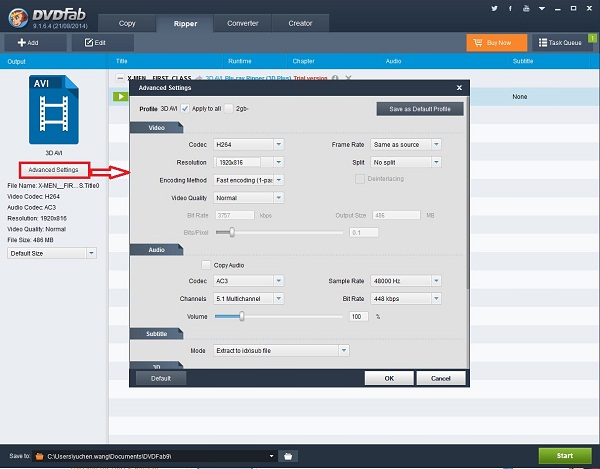This screenshot has width=600, height=469.
Task: Click the Default button in dialog
Action: [x=161, y=378]
